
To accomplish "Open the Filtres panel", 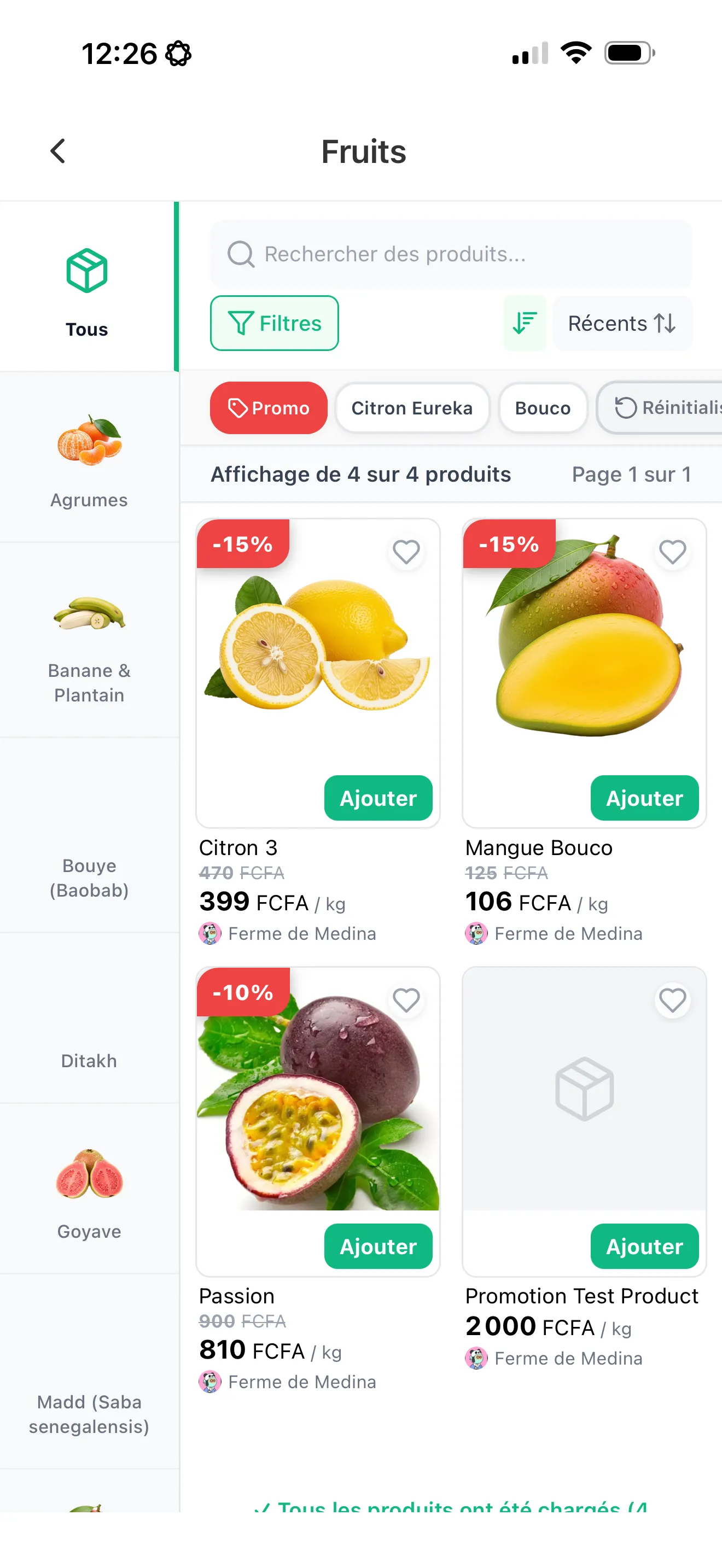I will click(274, 323).
